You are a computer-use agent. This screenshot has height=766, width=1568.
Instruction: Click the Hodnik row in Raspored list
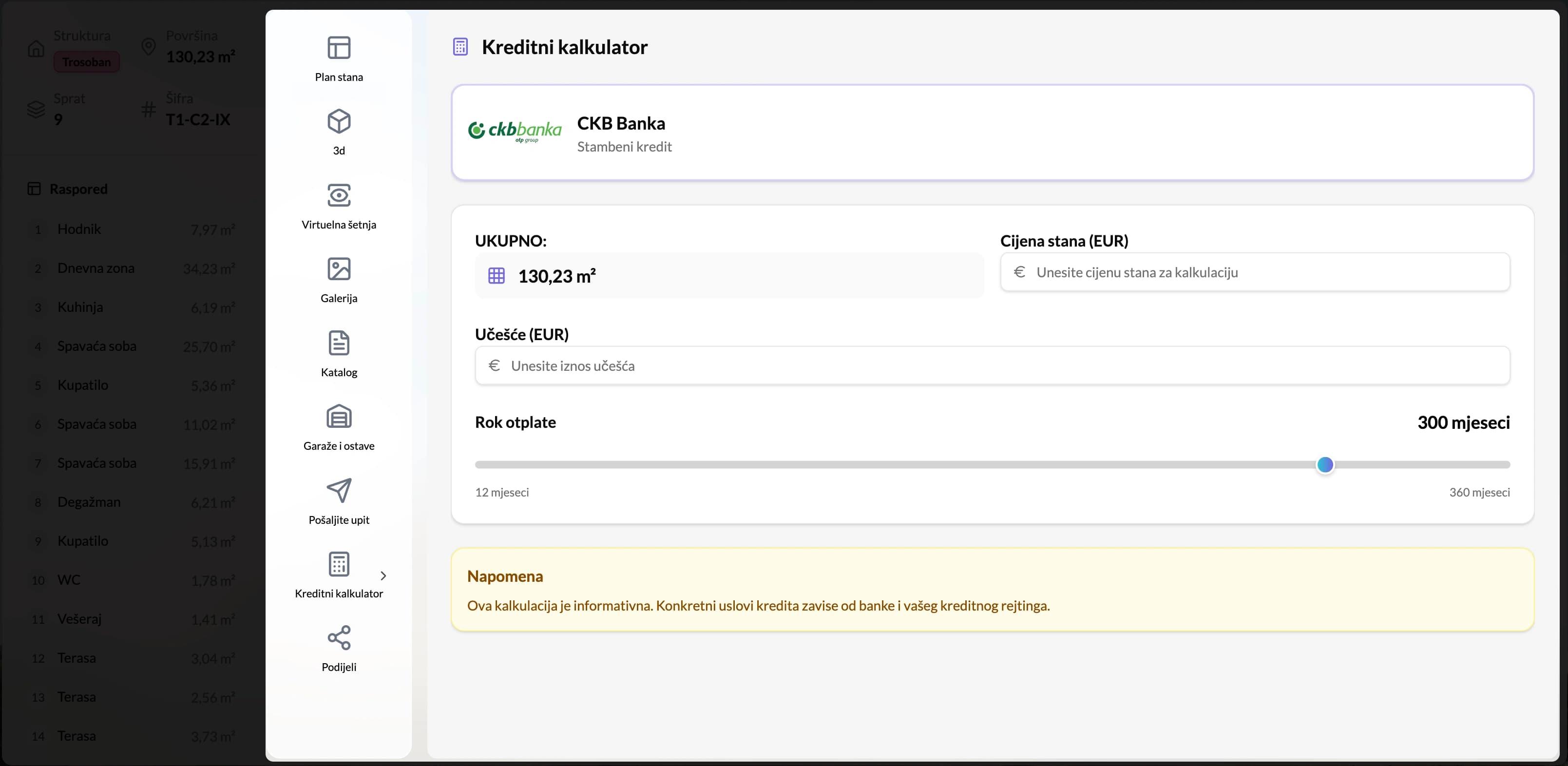(x=132, y=230)
